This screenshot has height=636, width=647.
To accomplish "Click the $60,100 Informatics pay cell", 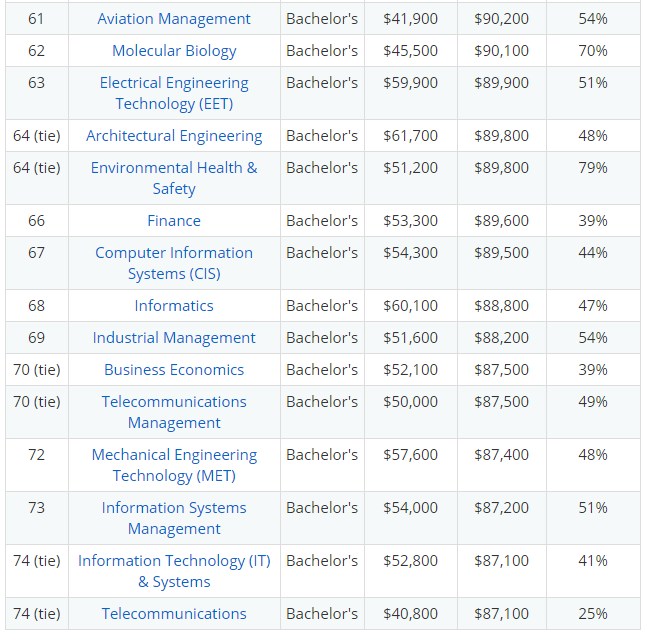I will coord(411,306).
